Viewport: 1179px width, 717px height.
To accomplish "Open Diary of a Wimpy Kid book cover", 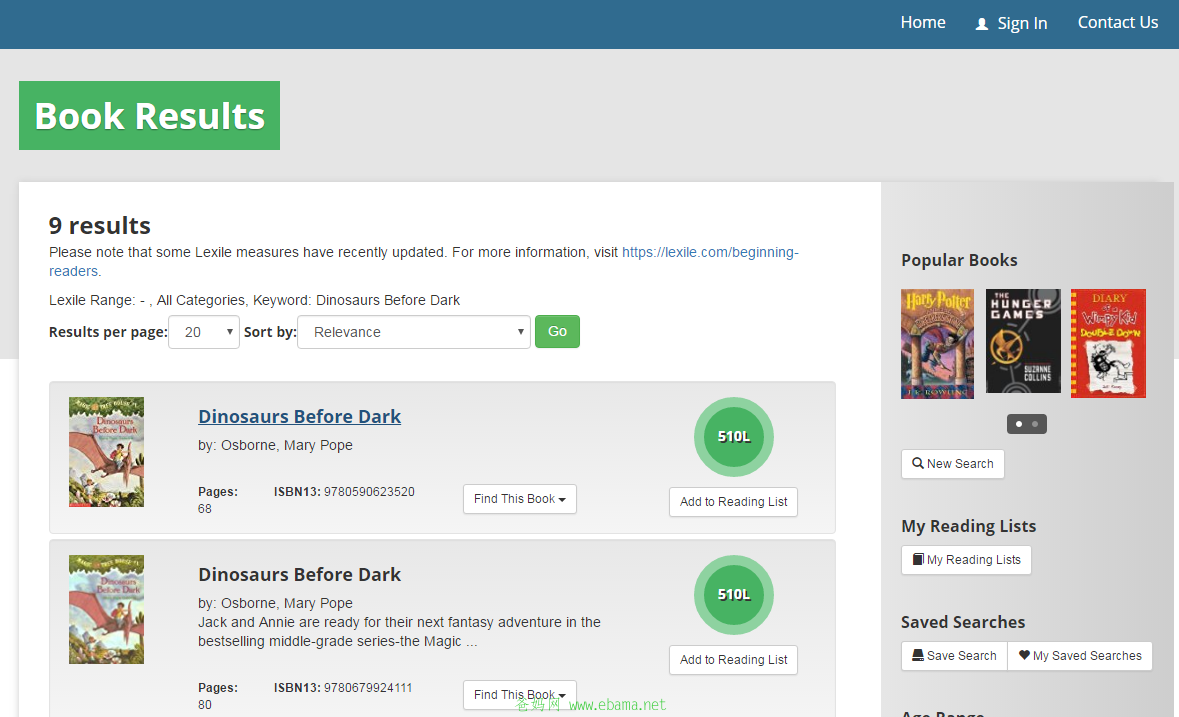I will click(x=1108, y=343).
